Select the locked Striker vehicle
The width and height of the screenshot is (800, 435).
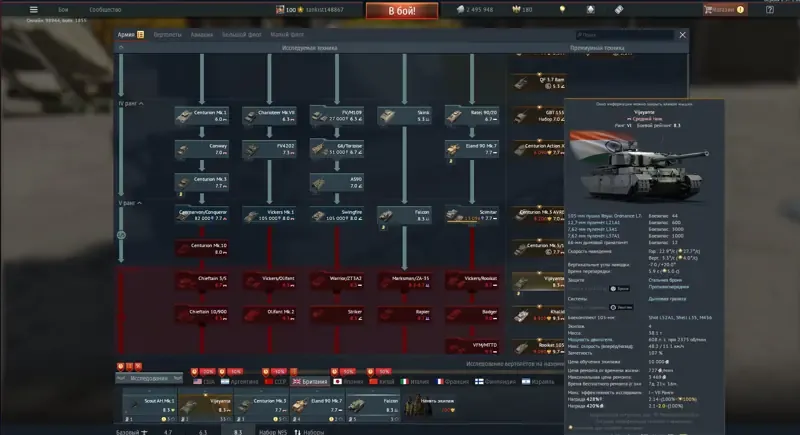pyautogui.click(x=337, y=315)
